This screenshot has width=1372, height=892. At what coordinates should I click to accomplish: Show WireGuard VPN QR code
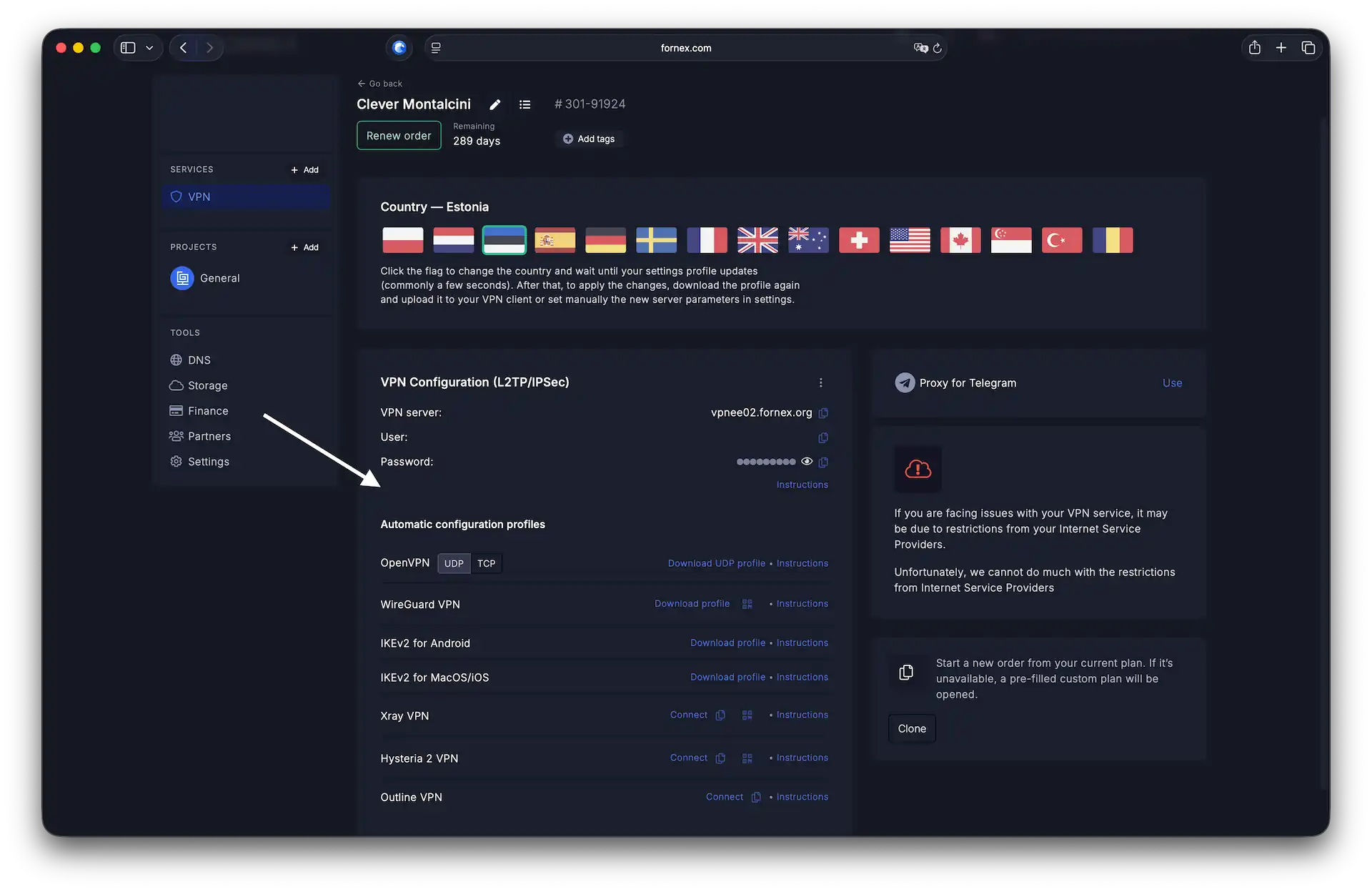click(747, 604)
